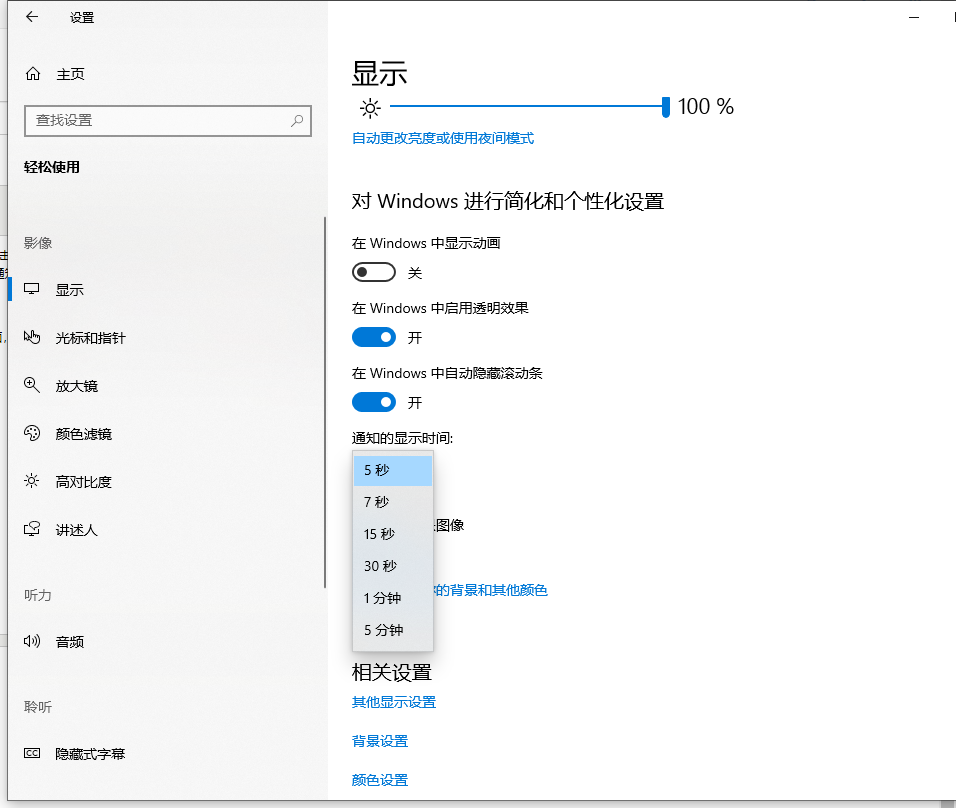Click the home icon next to 主页
Image resolution: width=956 pixels, height=808 pixels.
pos(33,74)
